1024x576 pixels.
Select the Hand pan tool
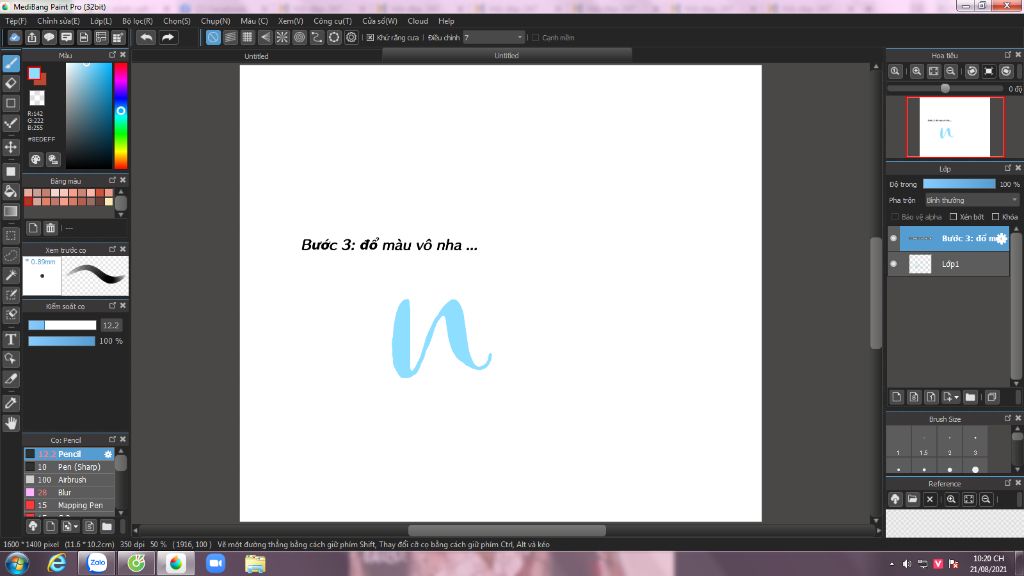(11, 423)
